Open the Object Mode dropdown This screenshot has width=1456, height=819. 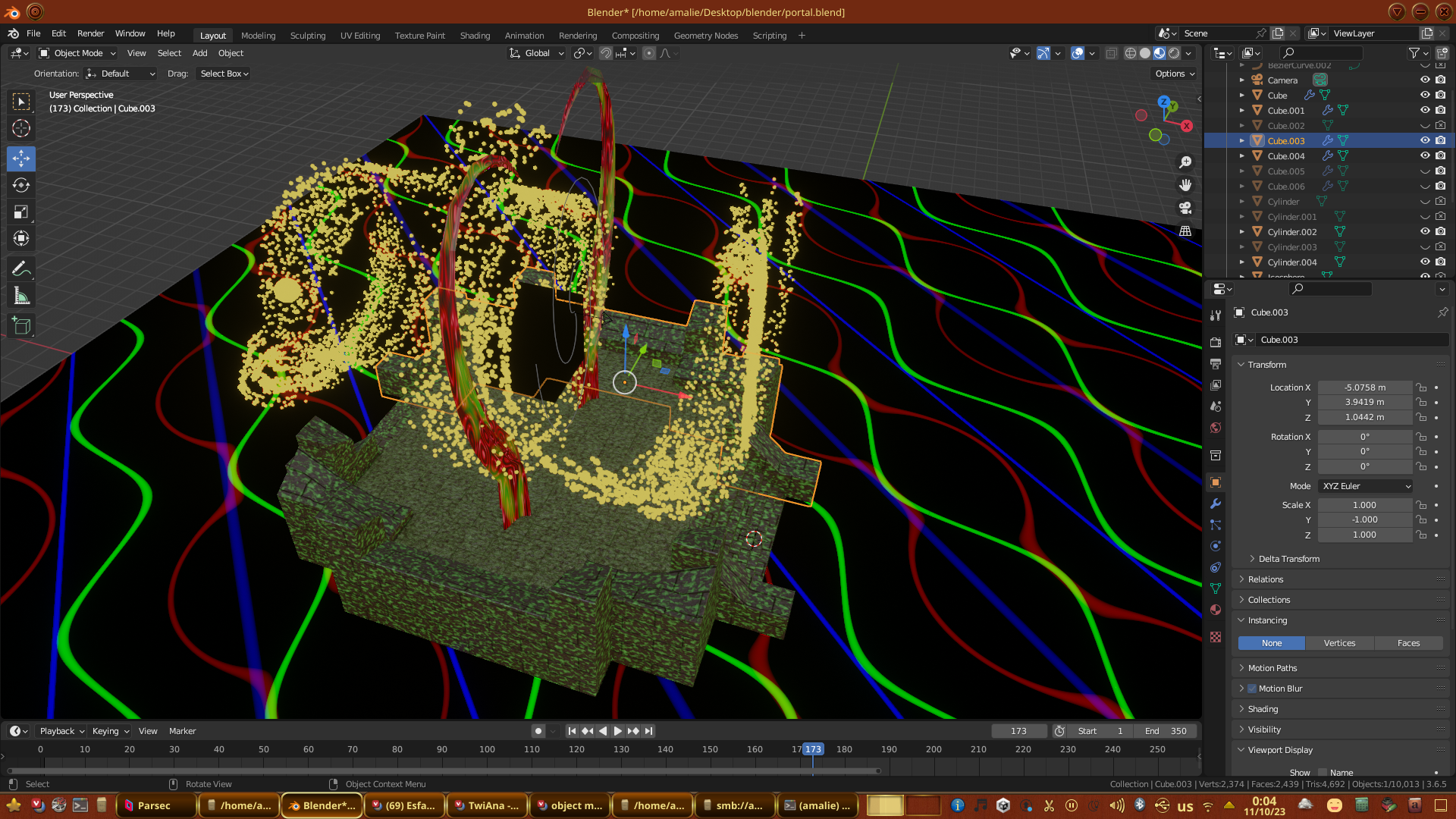coord(78,53)
